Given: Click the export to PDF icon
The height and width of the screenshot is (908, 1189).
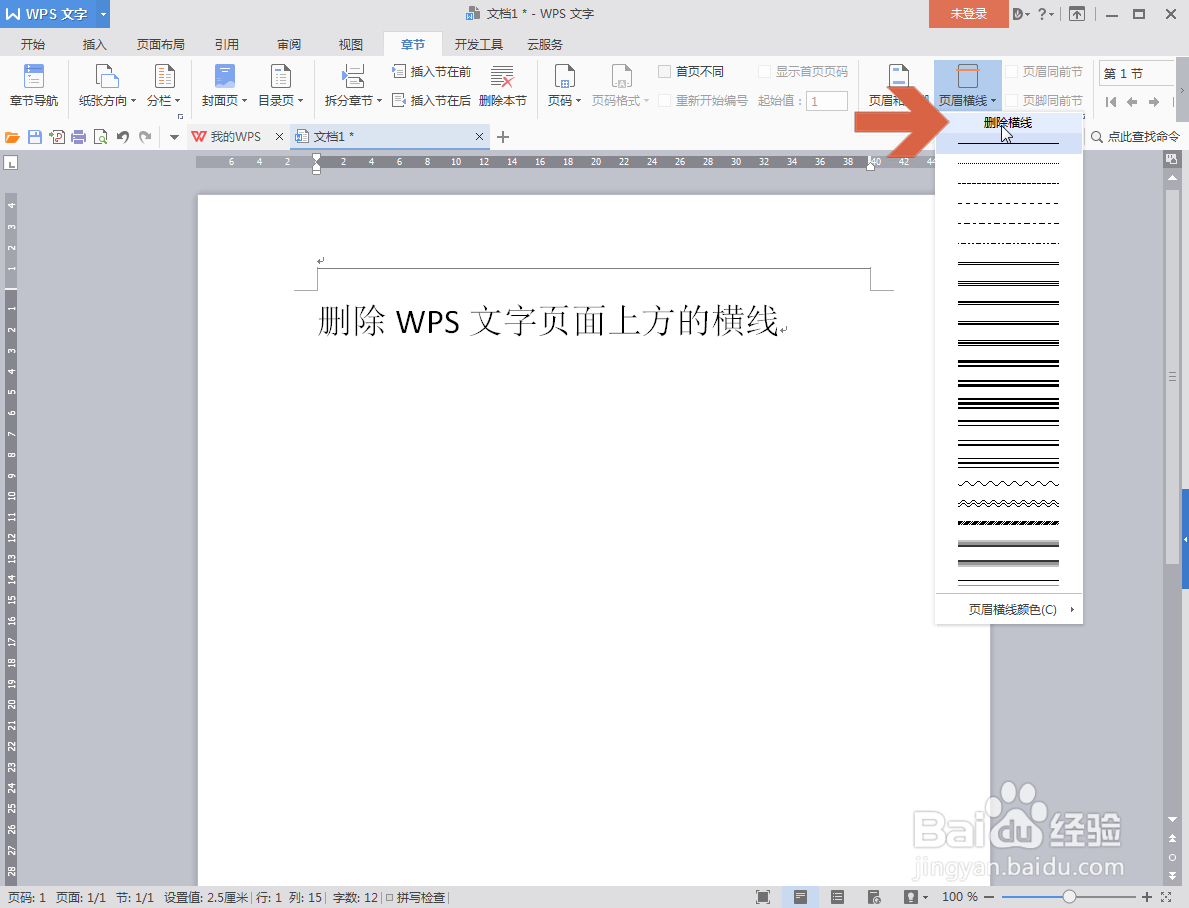Looking at the screenshot, I should (x=56, y=137).
